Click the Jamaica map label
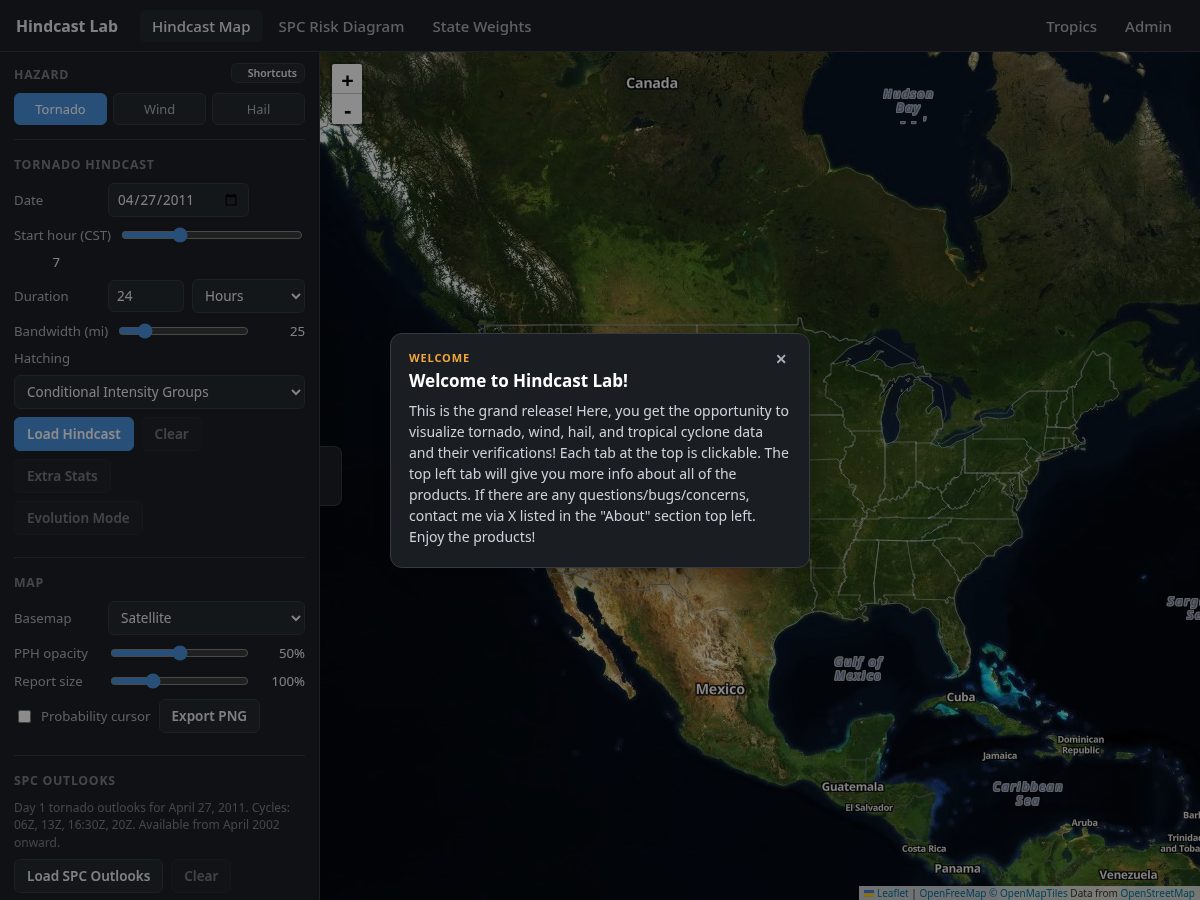 tap(999, 756)
